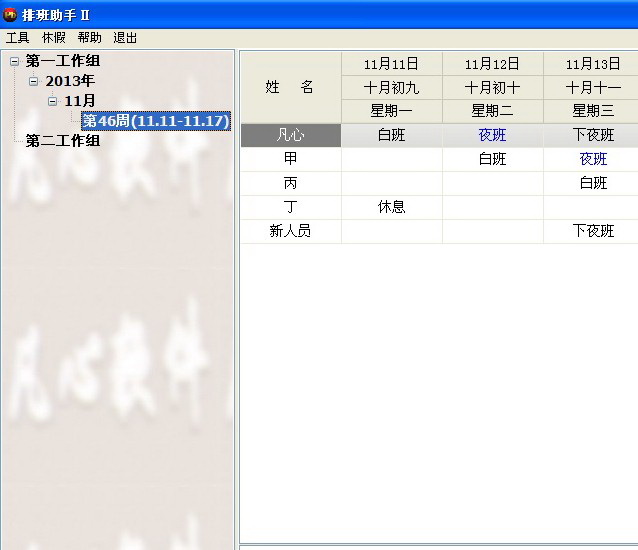Select the 新人员 name cell
The image size is (638, 550).
pos(291,231)
